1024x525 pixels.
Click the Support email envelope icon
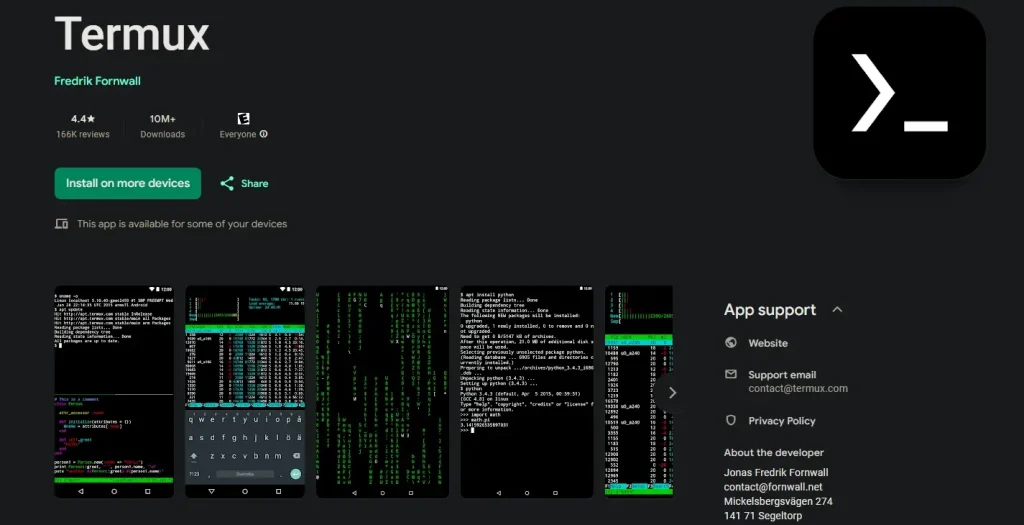(x=731, y=375)
